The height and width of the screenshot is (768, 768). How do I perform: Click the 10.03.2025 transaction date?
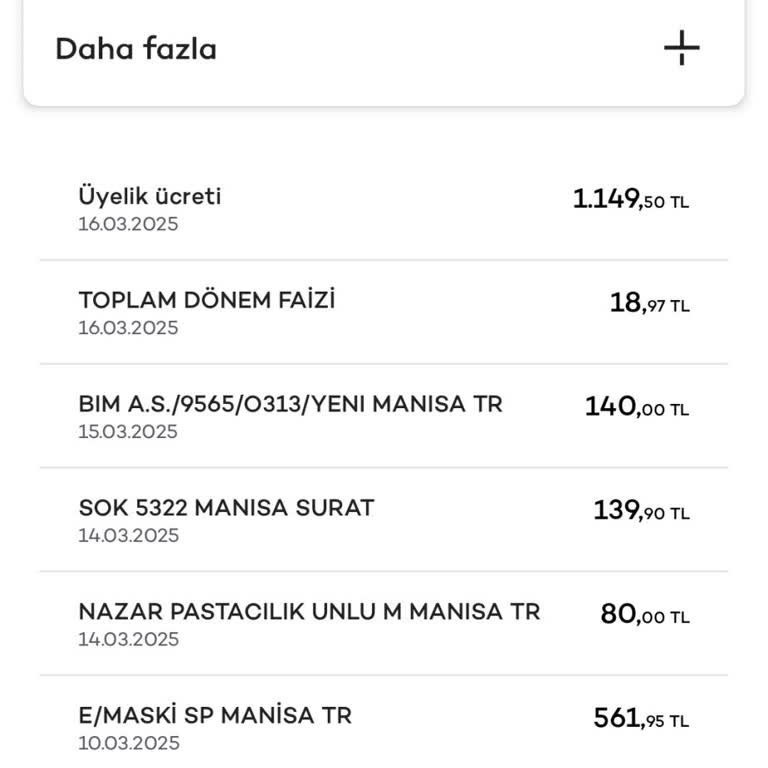tap(128, 744)
